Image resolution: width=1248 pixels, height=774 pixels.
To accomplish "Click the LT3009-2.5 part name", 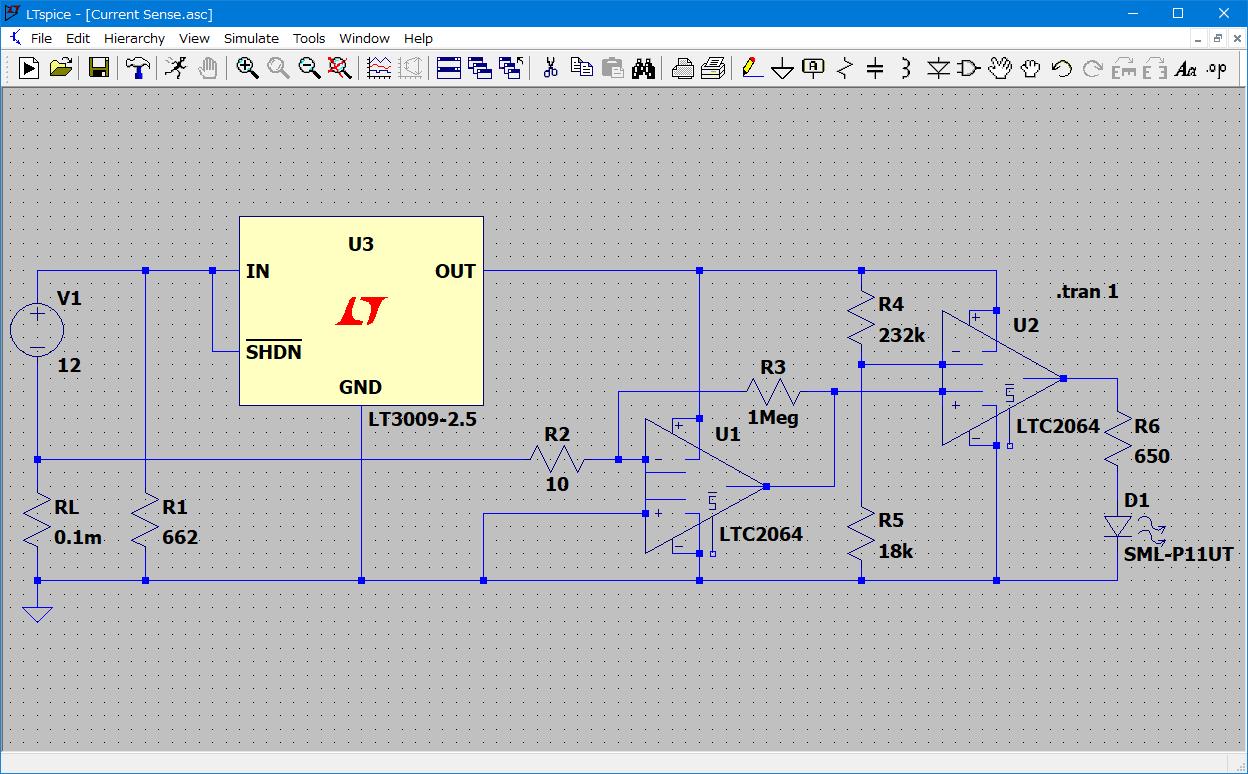I will point(422,419).
